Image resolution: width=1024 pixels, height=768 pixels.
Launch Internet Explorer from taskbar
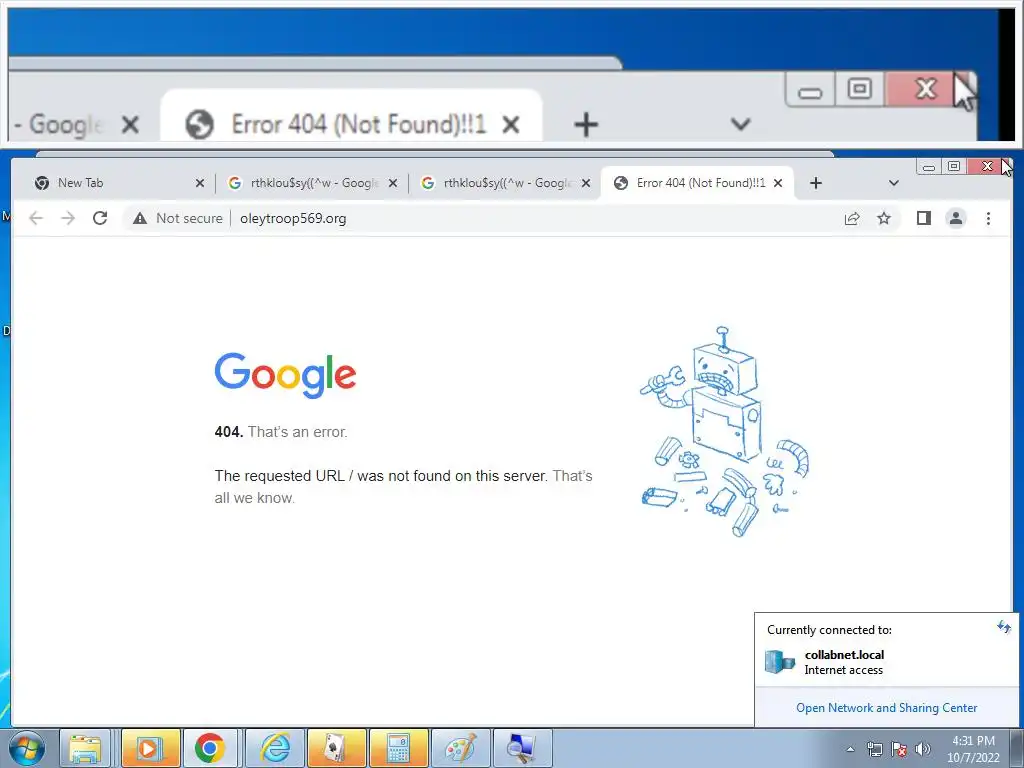coord(275,748)
